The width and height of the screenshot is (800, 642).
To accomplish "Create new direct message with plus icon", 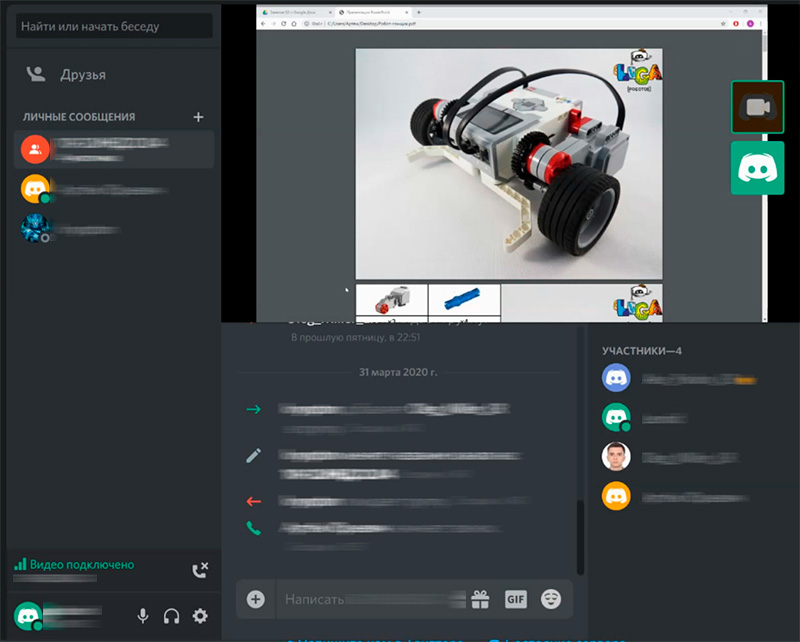I will (198, 117).
